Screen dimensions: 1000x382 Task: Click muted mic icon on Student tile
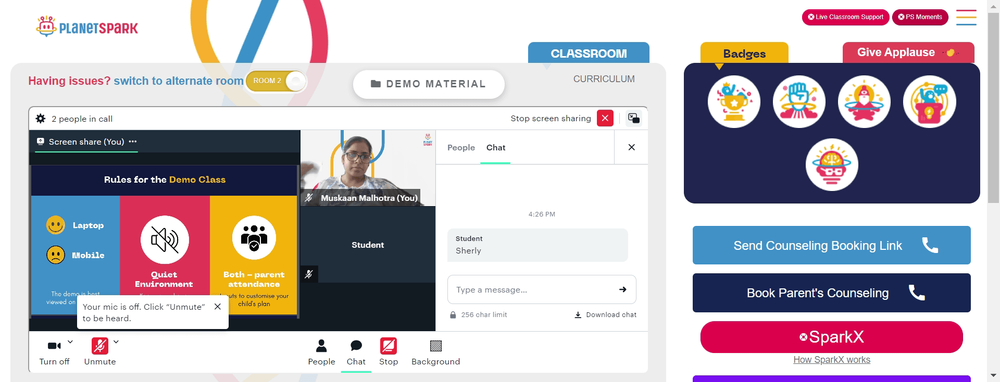click(x=309, y=274)
